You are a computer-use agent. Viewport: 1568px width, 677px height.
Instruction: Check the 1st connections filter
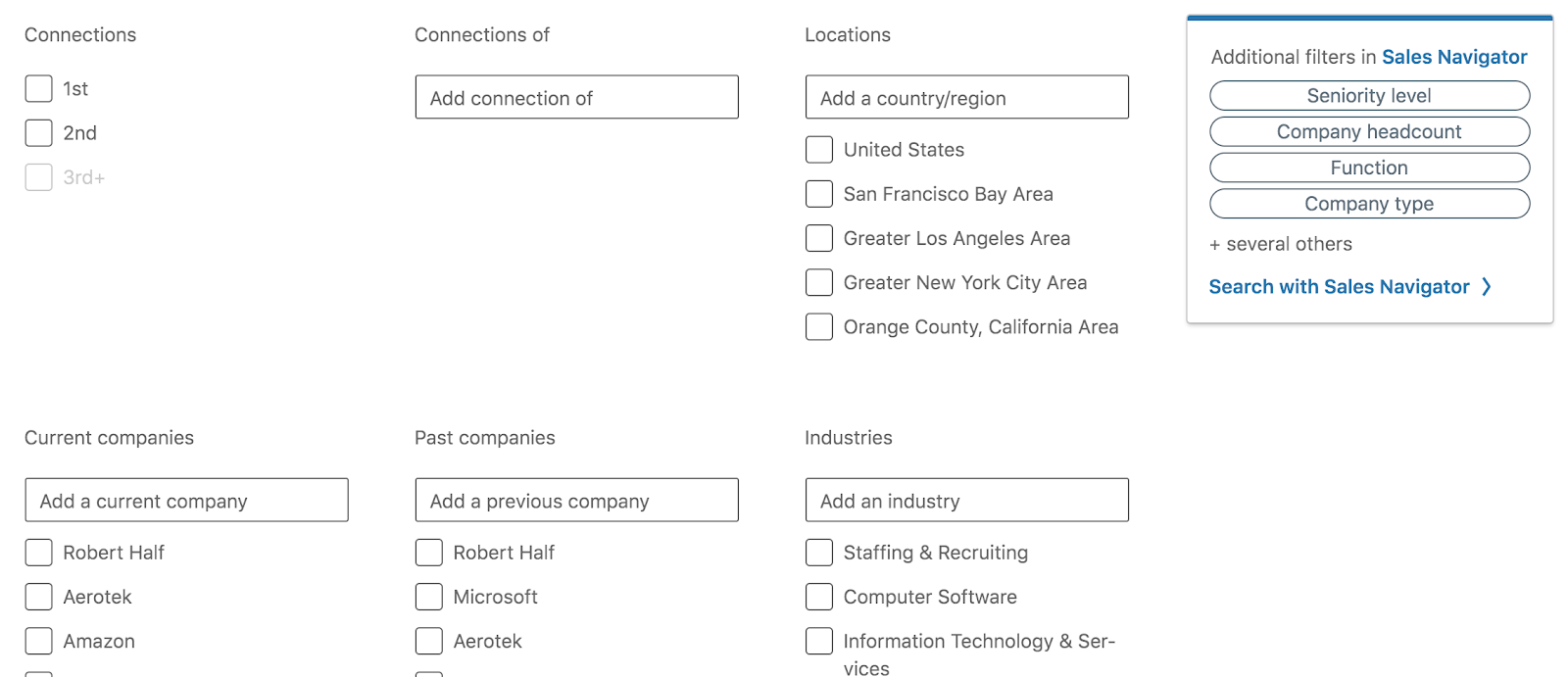coord(38,88)
